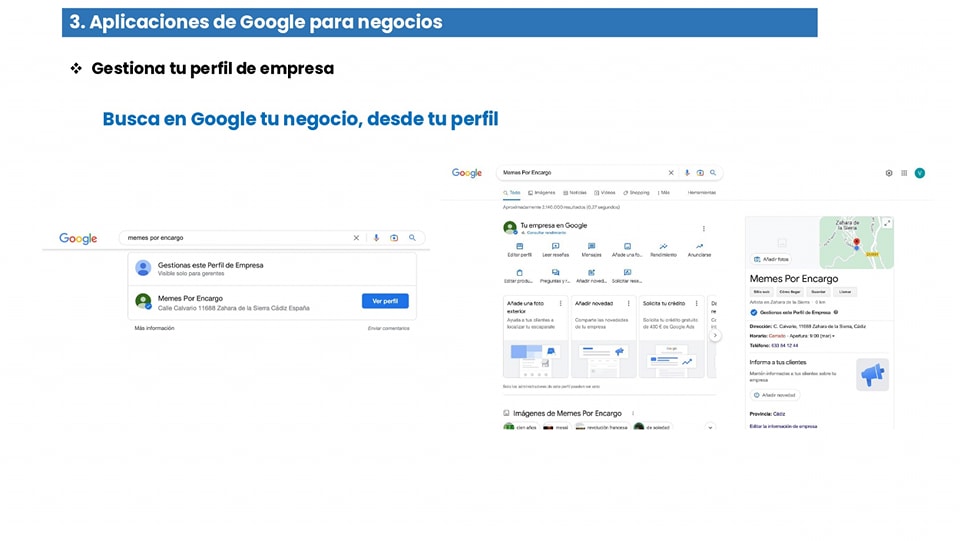Image resolution: width=960 pixels, height=541 pixels.
Task: Select the 'cien años' image chip
Action: pyautogui.click(x=520, y=427)
